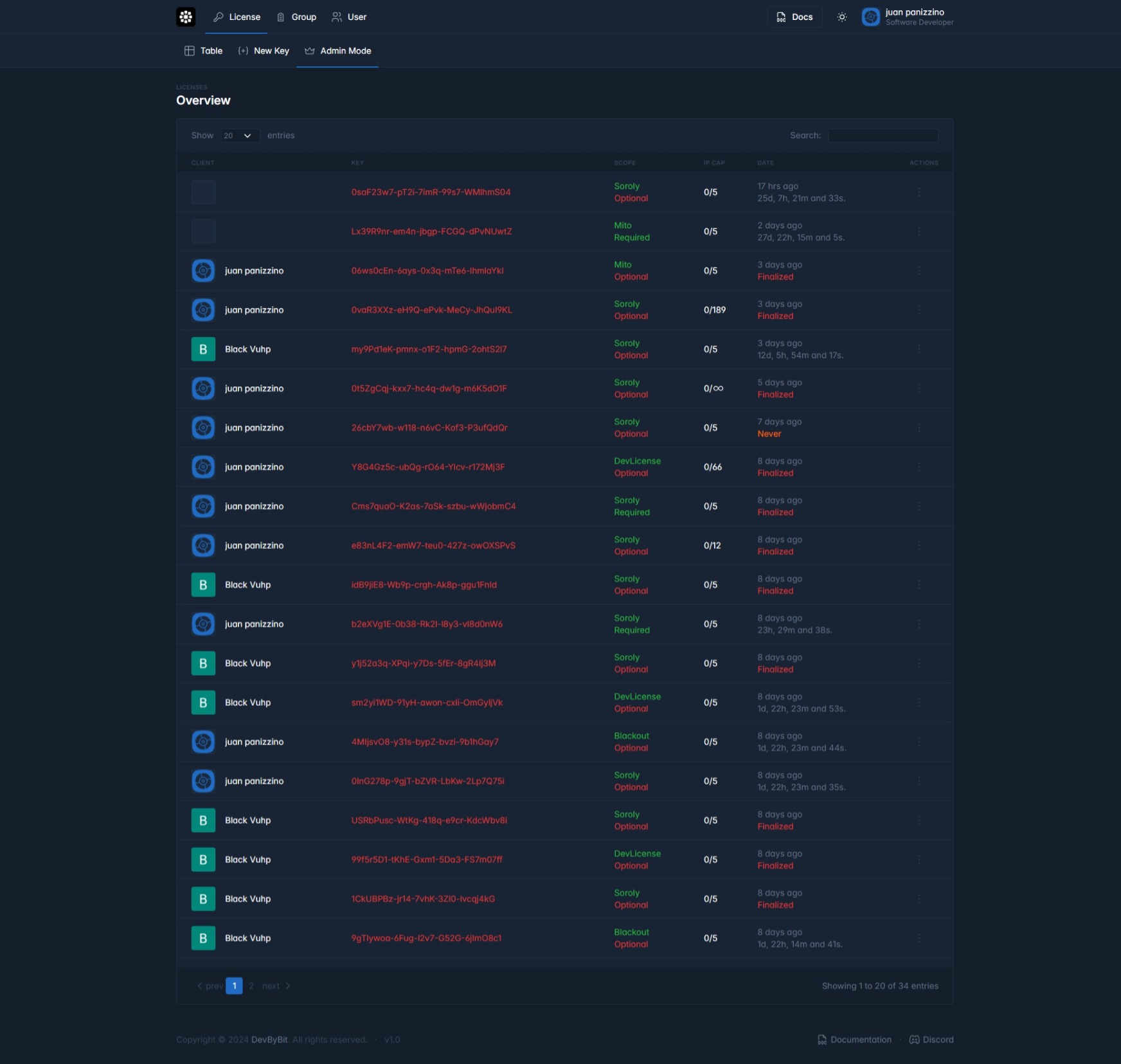The height and width of the screenshot is (1064, 1121).
Task: Click the app logo icon in header
Action: 186,17
